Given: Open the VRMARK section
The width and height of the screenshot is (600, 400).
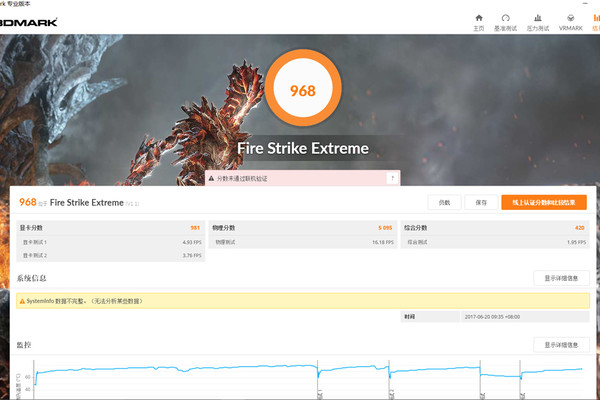Looking at the screenshot, I should point(571,23).
